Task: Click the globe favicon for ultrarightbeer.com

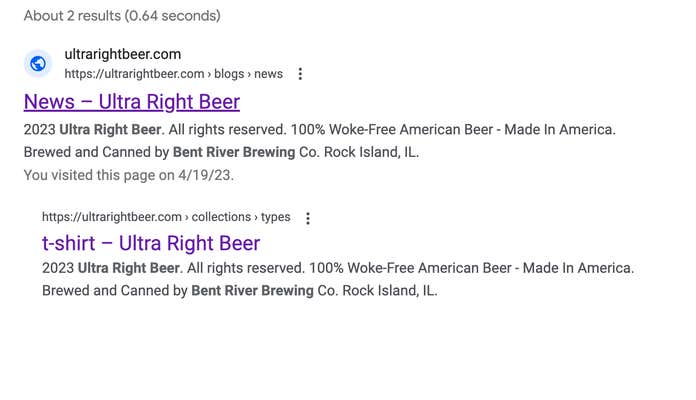Action: (38, 64)
